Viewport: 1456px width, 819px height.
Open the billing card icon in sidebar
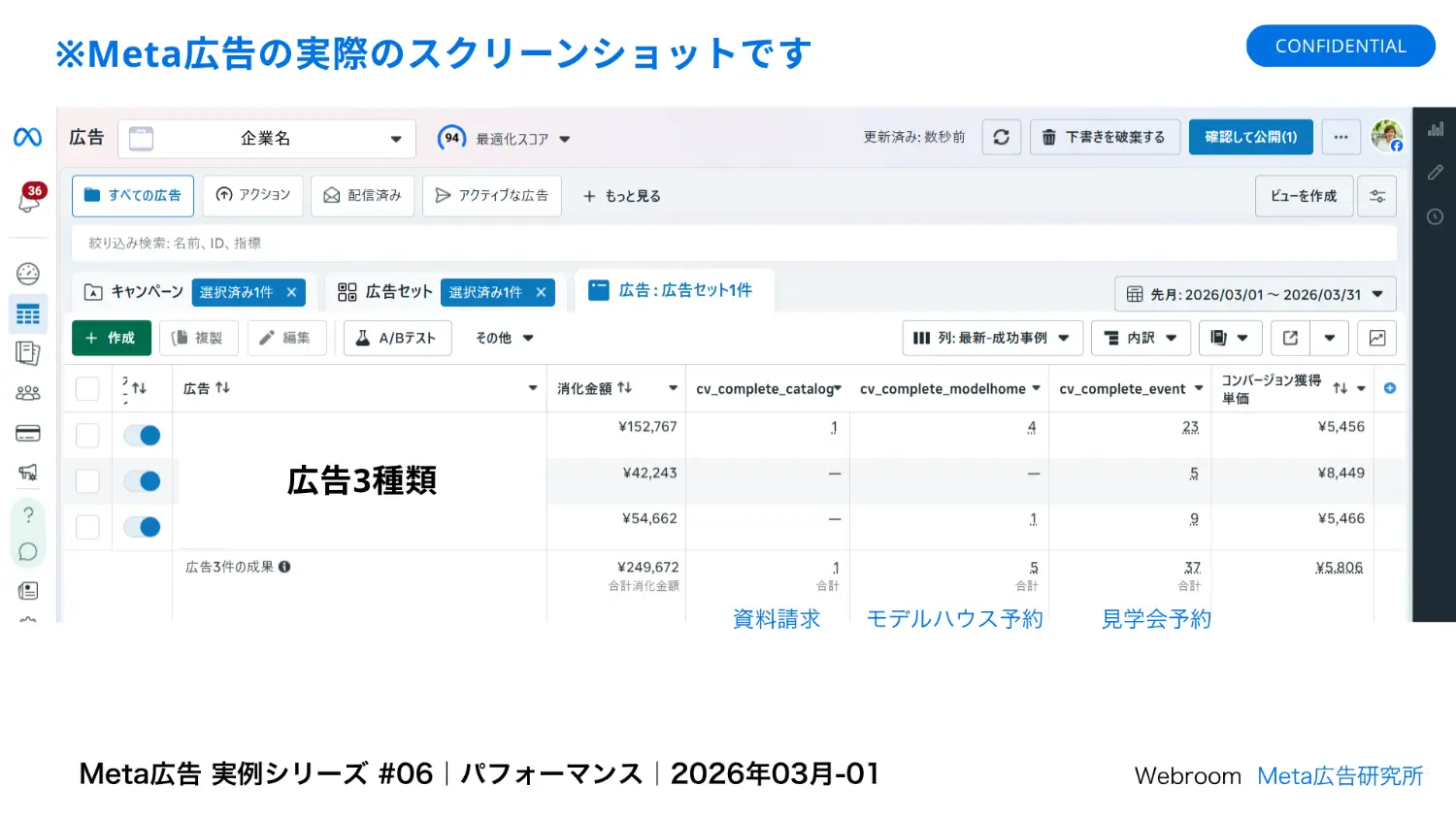28,434
